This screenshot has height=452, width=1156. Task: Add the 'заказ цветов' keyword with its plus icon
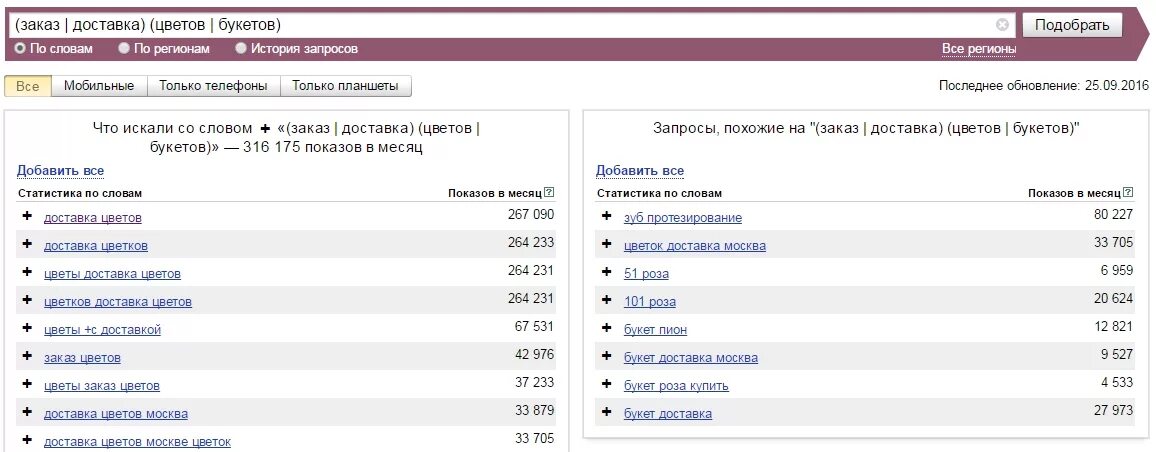[x=27, y=356]
